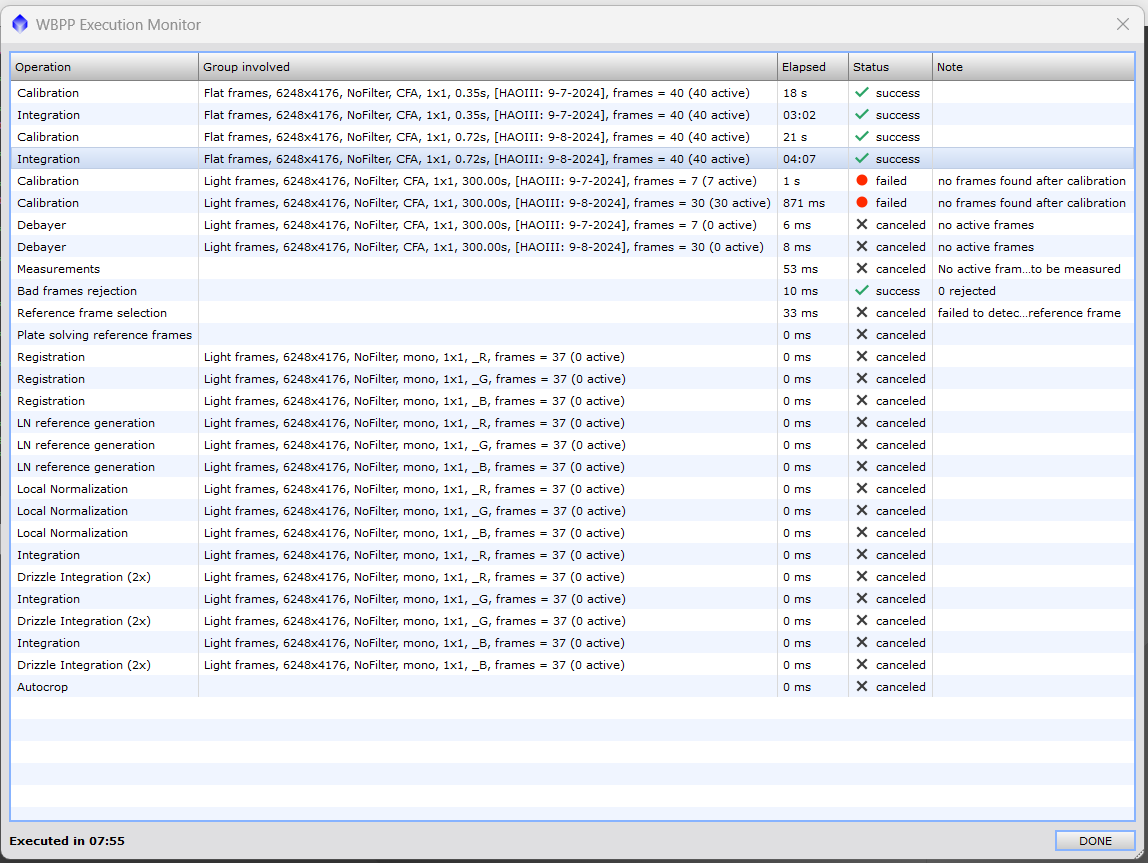
Task: Select the Plate solving reference frames row
Action: click(573, 335)
